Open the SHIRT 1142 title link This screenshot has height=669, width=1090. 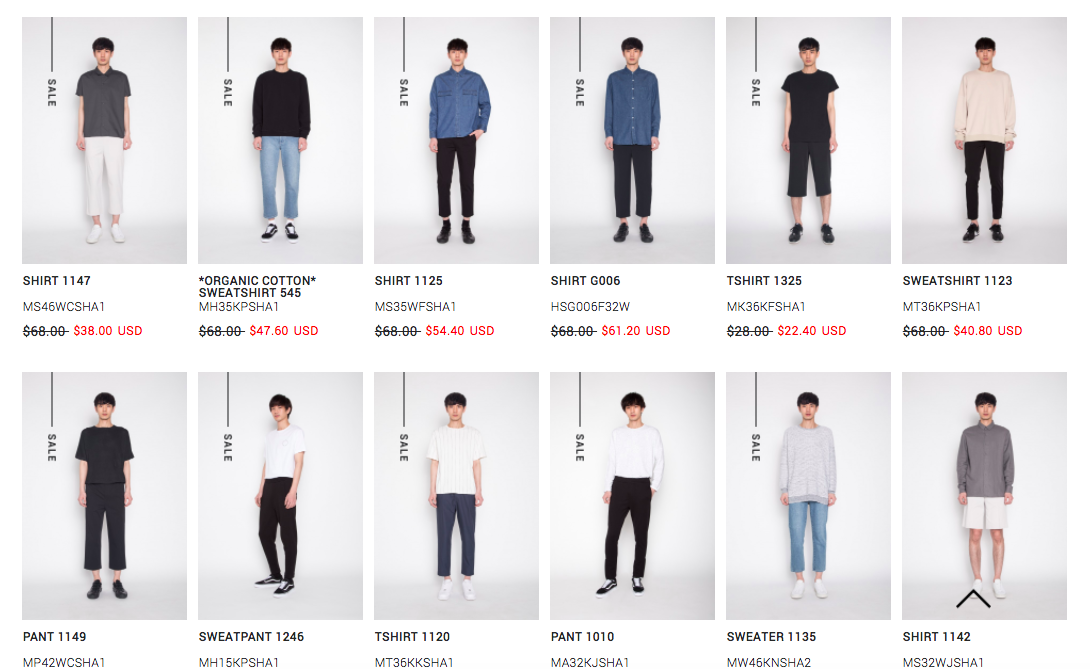coord(936,637)
